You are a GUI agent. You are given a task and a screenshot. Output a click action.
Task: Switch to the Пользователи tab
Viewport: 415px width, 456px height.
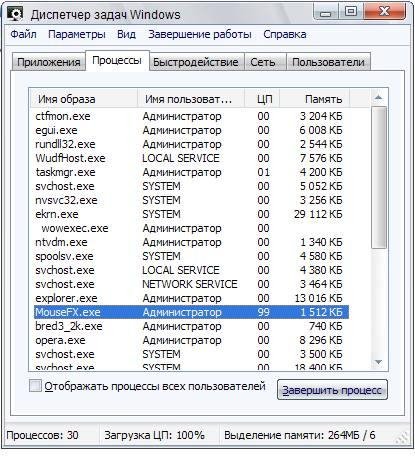tap(328, 62)
